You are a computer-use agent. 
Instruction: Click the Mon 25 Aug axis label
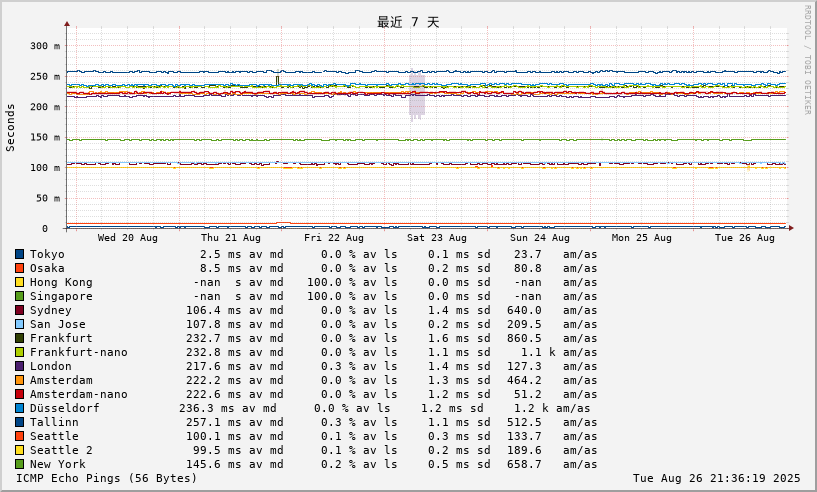coord(641,238)
